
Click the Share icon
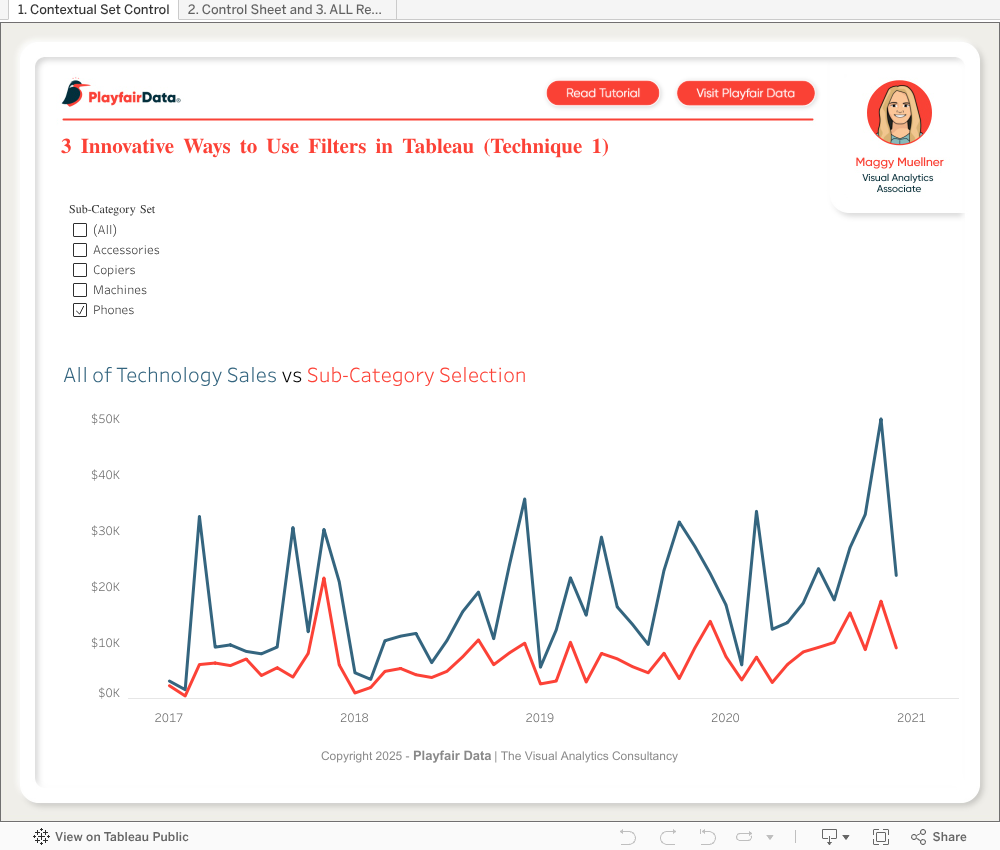[x=938, y=837]
